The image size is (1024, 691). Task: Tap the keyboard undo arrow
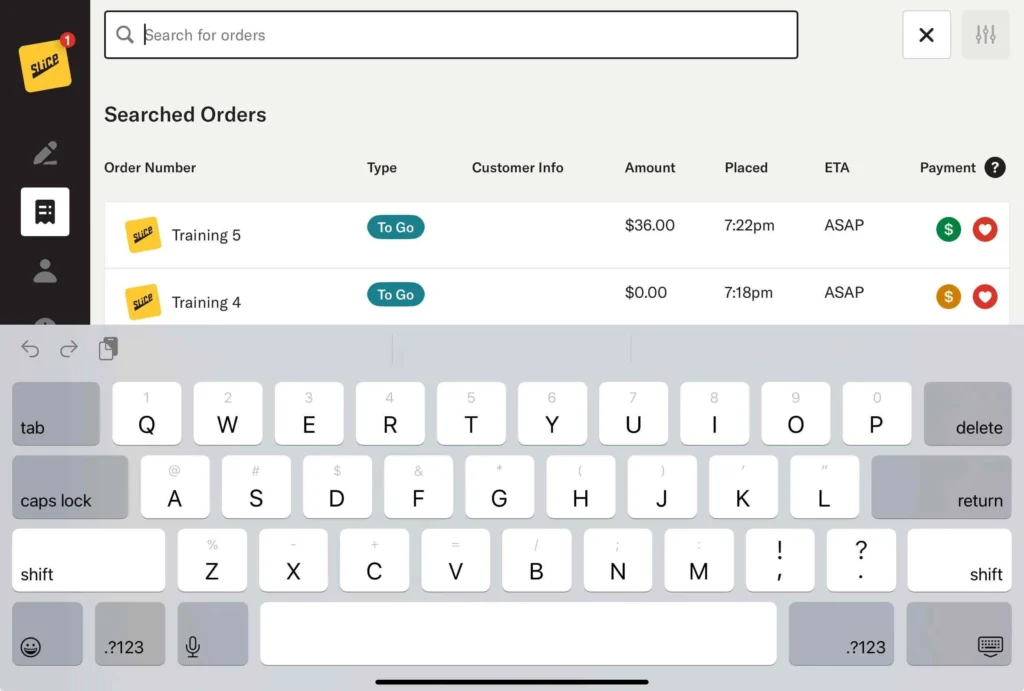[x=30, y=349]
